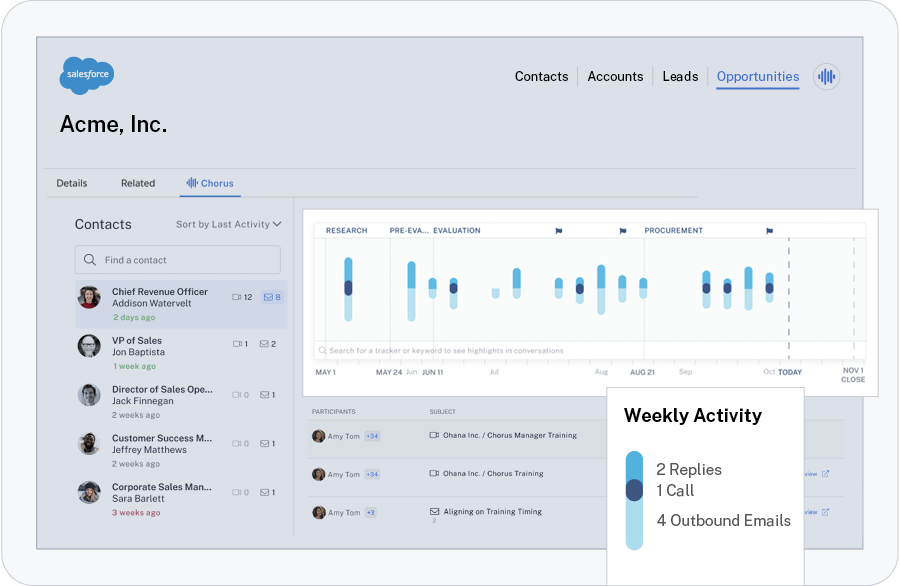Click the 4 Outbound Emails text
900x586 pixels.
(723, 521)
